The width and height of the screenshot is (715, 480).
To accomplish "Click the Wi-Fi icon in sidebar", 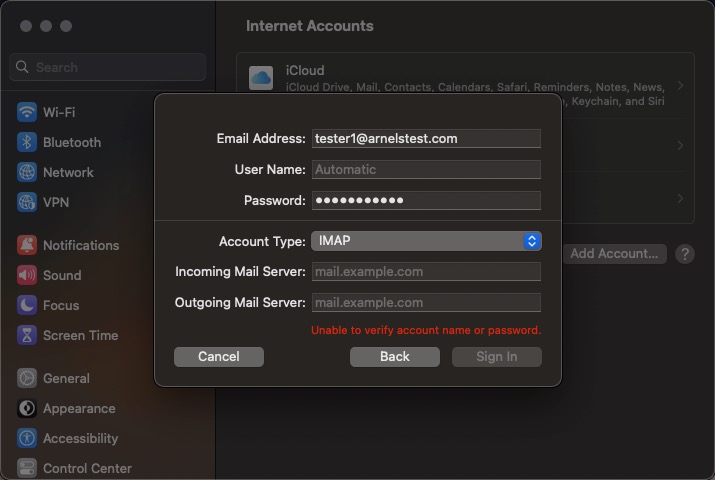I will [x=27, y=112].
